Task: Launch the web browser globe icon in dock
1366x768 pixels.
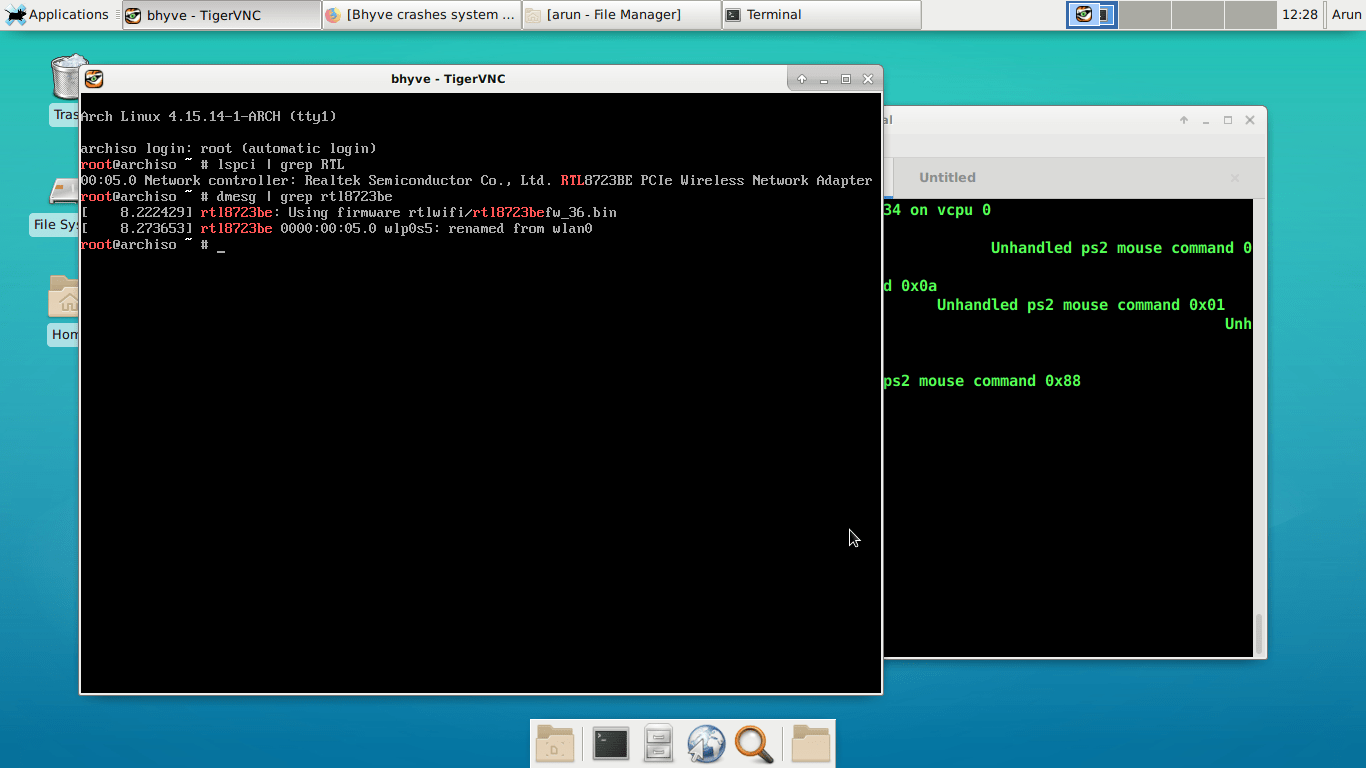Action: (706, 743)
